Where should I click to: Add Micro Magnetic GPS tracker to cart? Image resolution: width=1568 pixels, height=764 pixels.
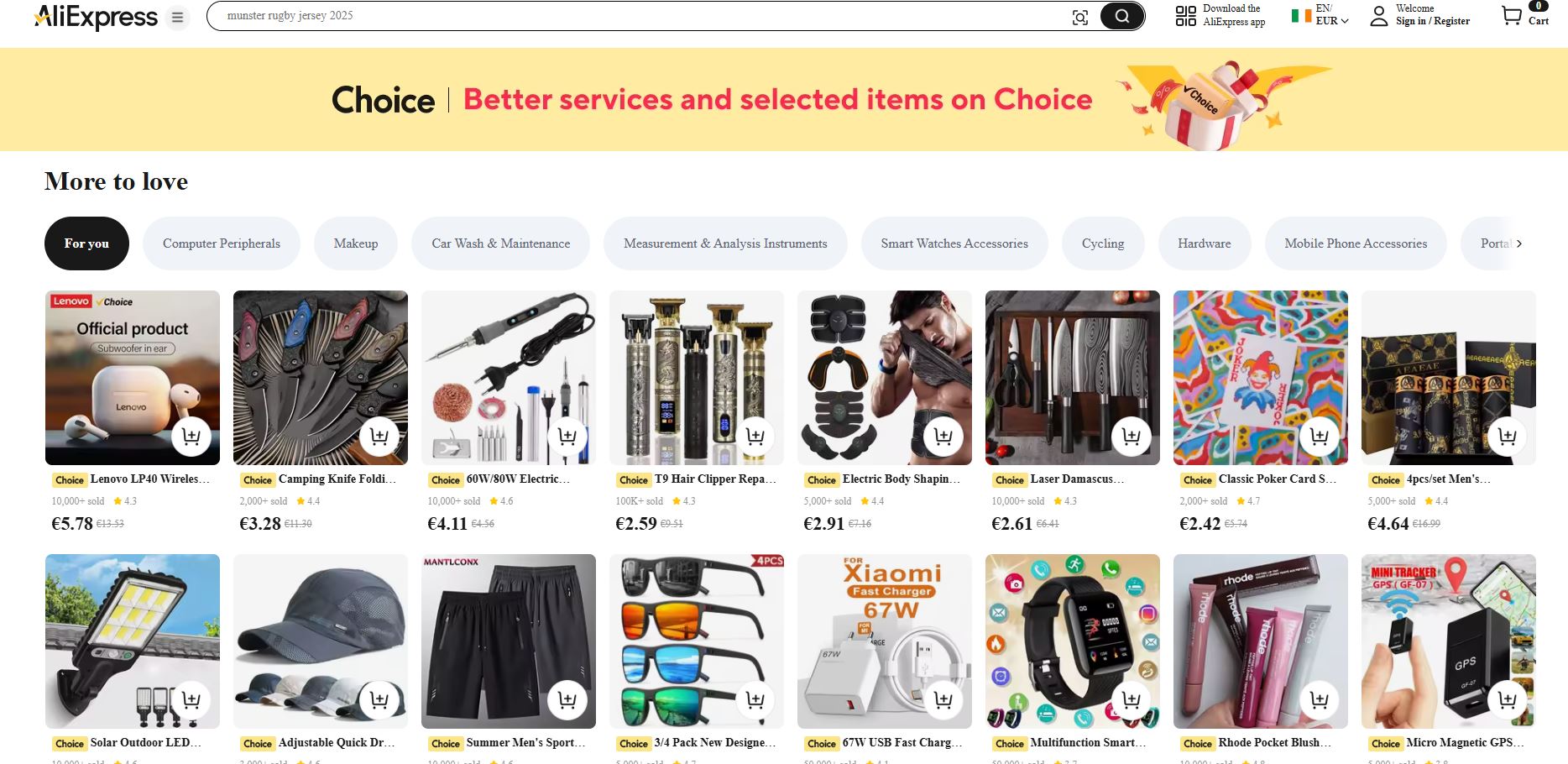click(1508, 700)
